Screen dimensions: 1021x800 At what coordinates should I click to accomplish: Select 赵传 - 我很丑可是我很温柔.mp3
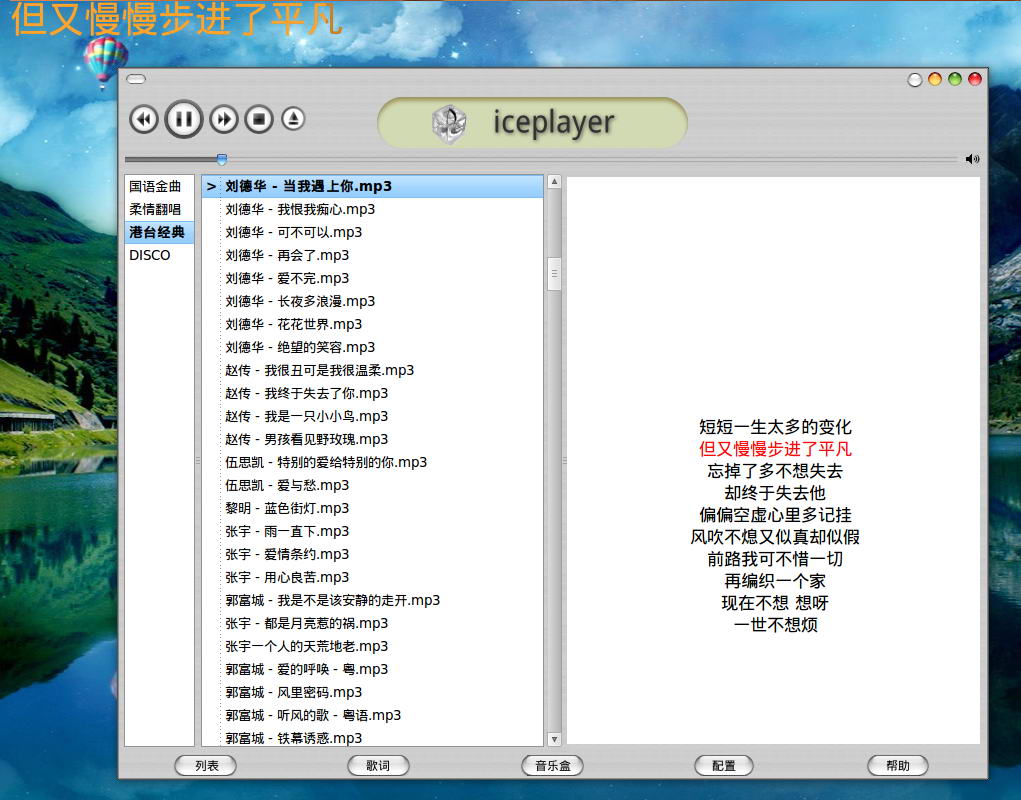tap(372, 370)
